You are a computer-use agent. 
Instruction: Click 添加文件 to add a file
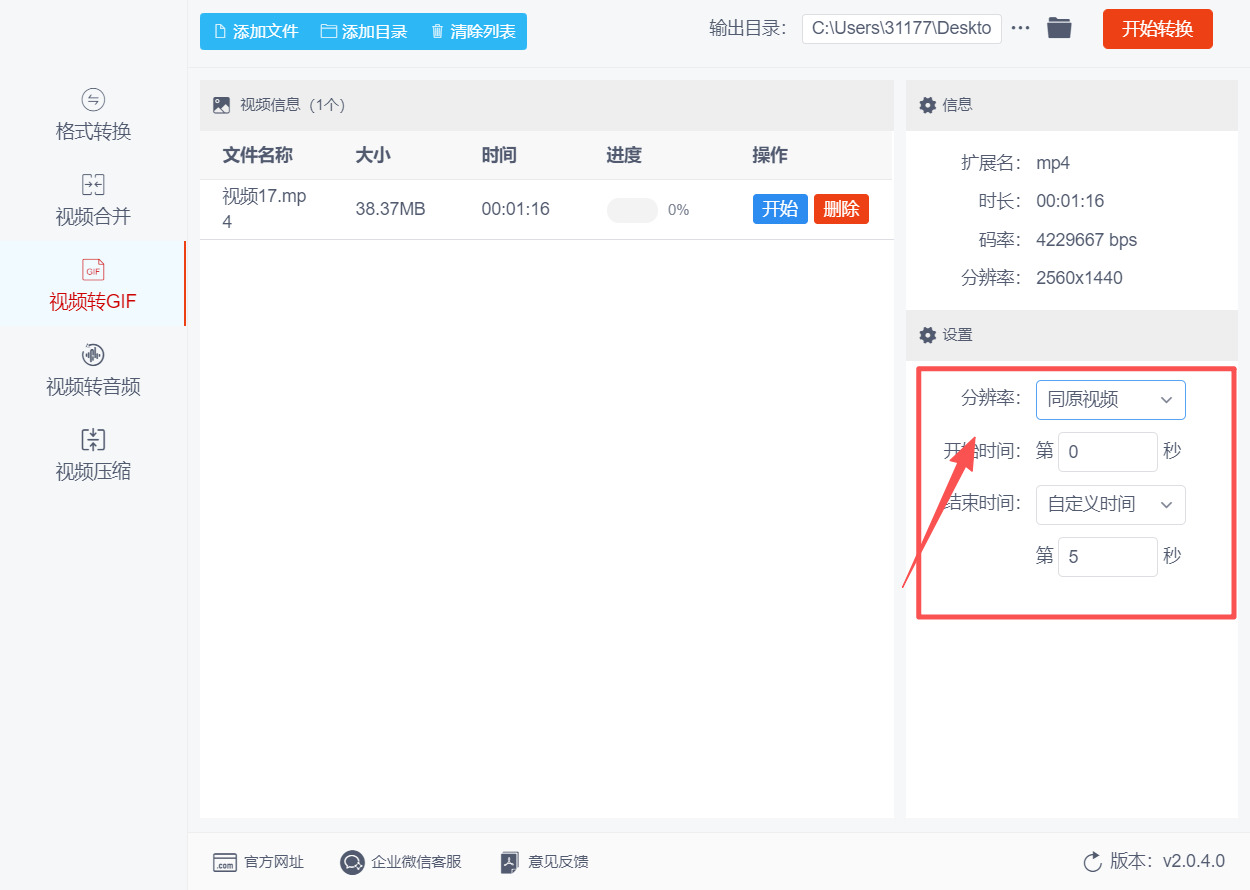click(256, 32)
